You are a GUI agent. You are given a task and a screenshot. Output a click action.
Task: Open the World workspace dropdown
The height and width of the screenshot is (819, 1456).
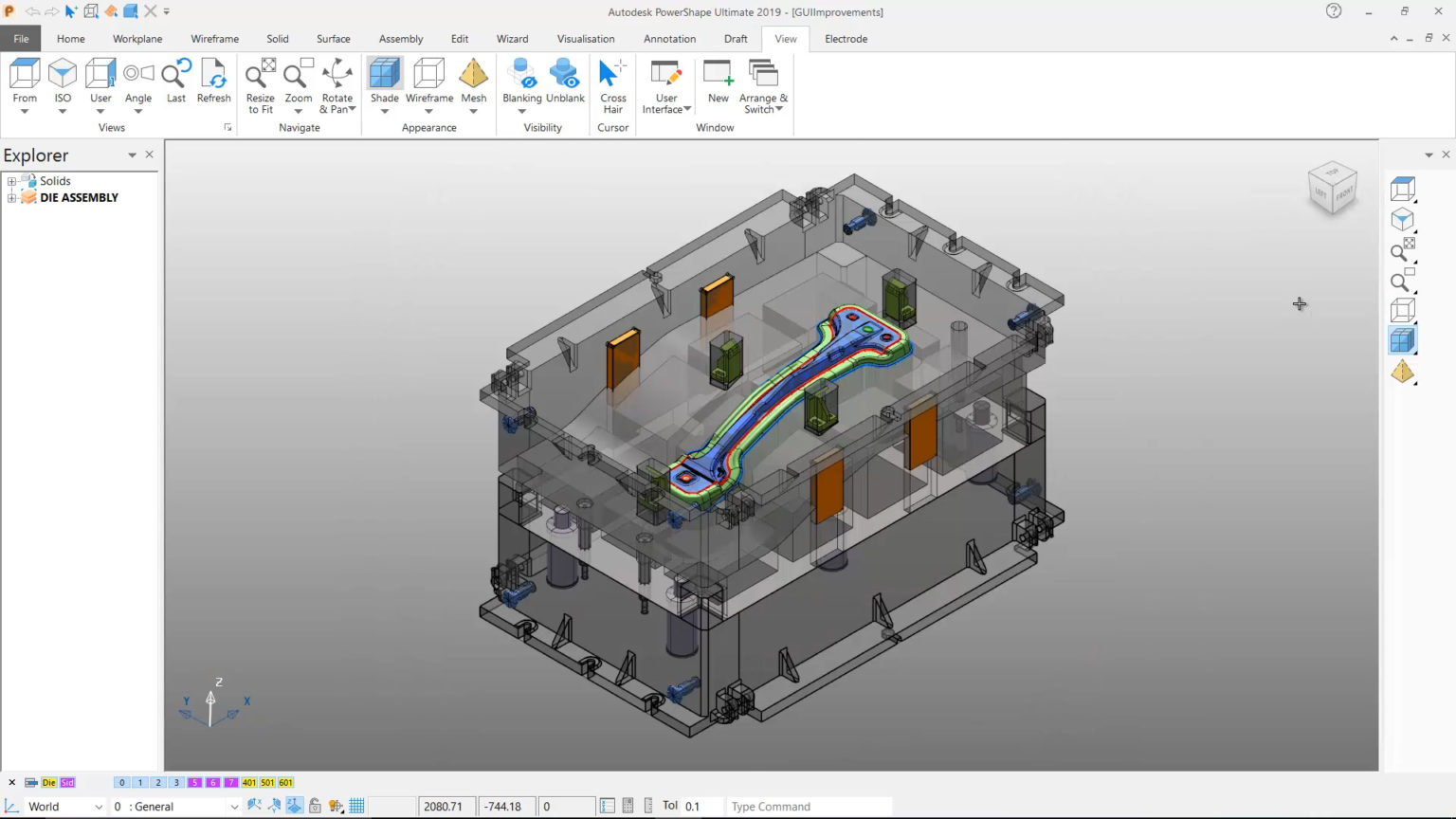pyautogui.click(x=99, y=806)
